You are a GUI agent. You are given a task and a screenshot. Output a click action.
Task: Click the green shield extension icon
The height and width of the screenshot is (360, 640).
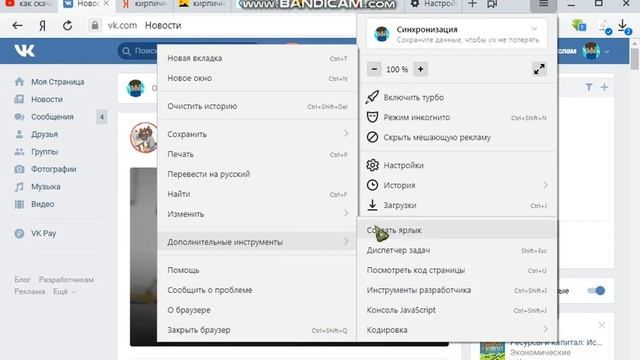(578, 26)
